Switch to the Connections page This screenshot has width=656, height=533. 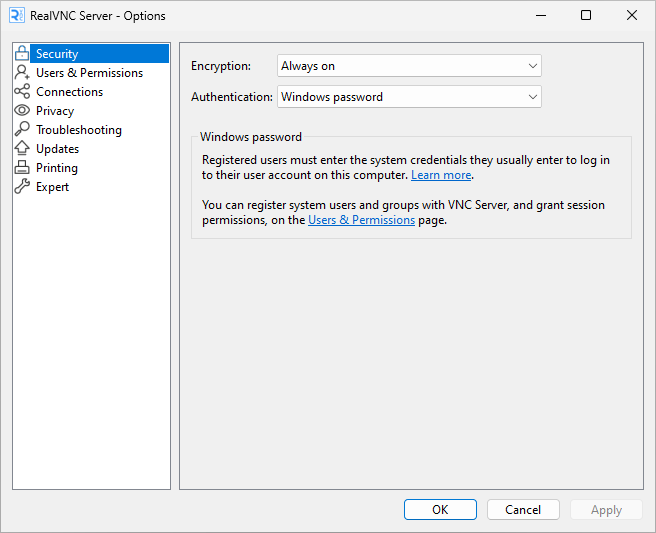coord(69,92)
